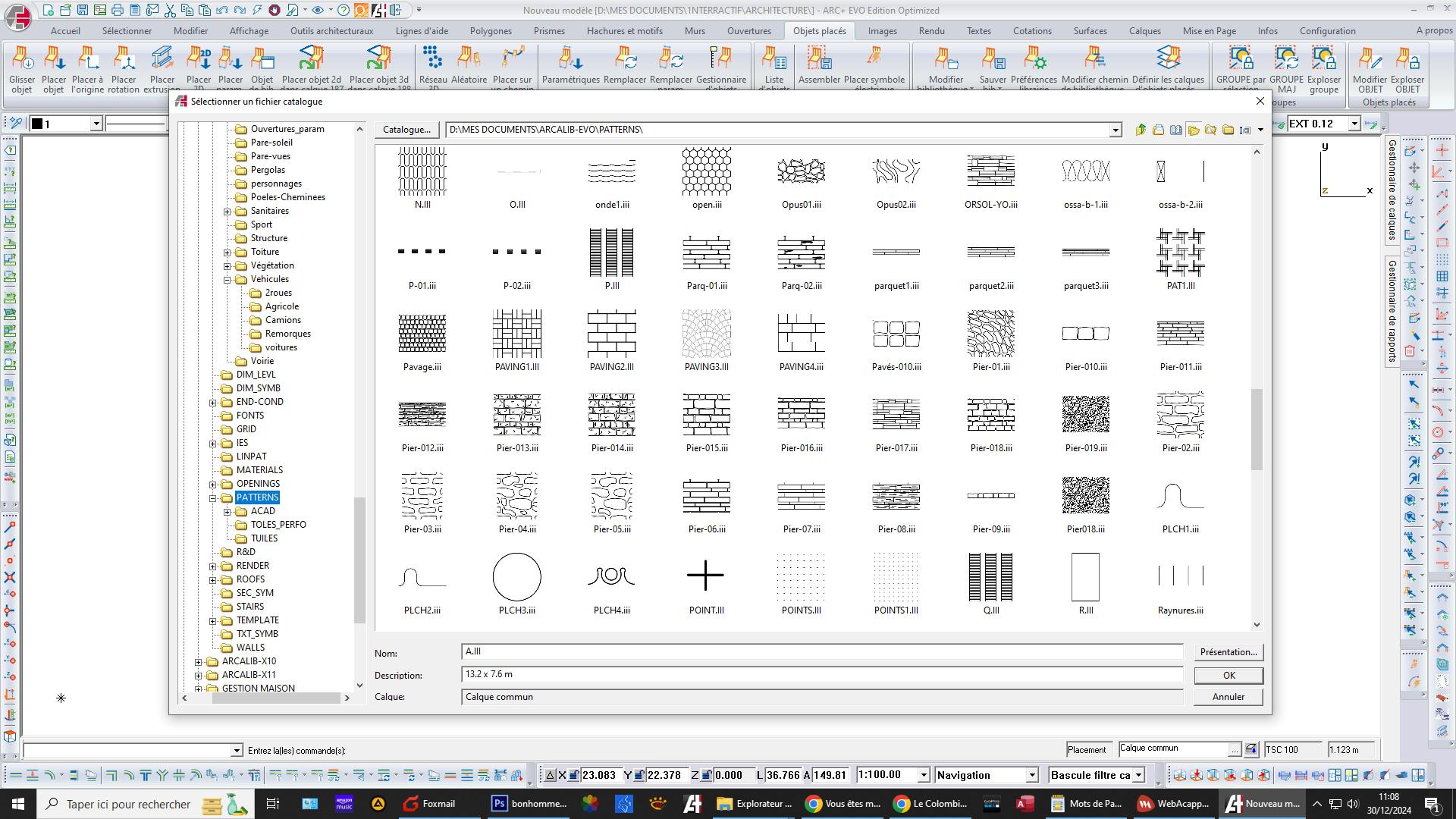Toggle the X coordinate lock

(575, 775)
